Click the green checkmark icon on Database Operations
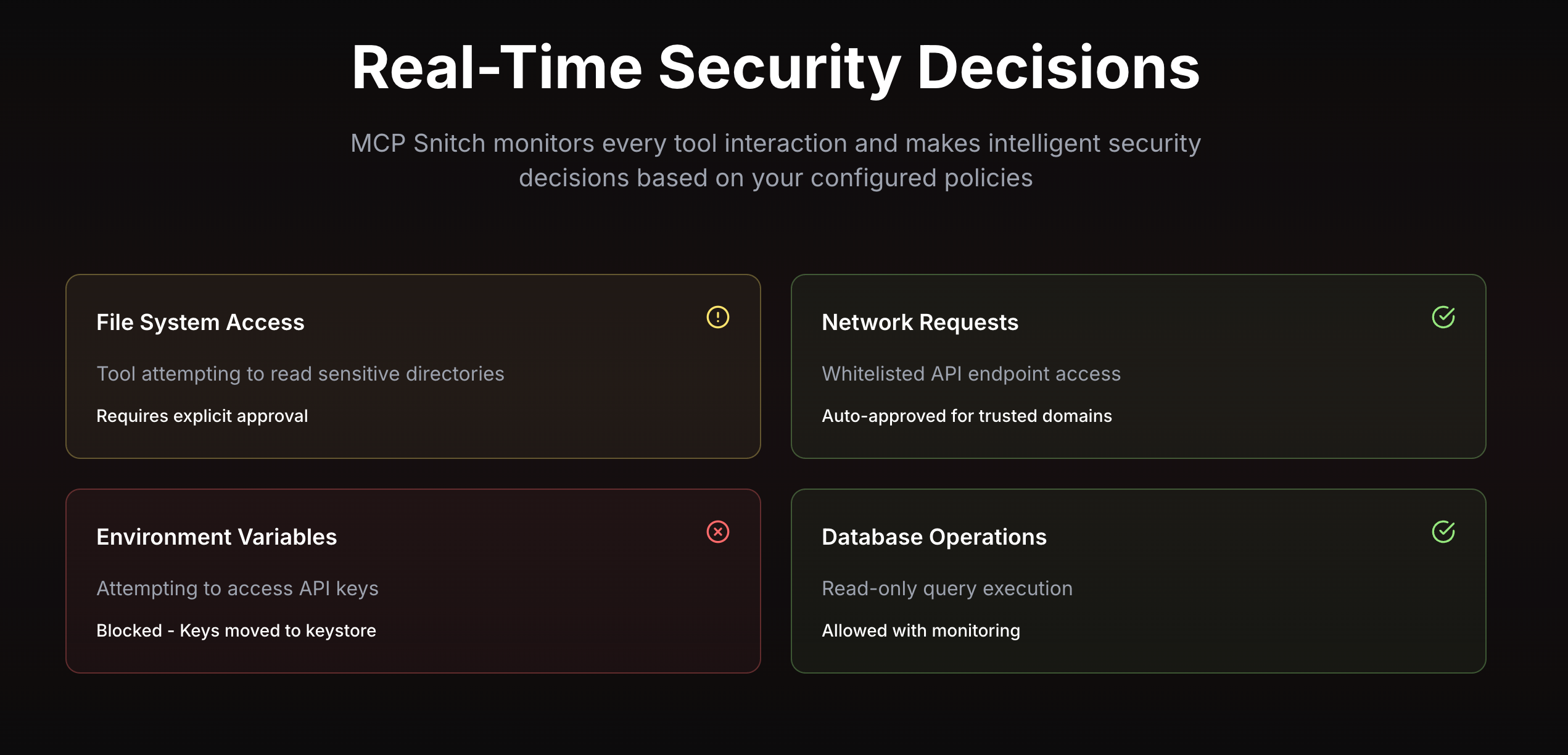 1443,532
